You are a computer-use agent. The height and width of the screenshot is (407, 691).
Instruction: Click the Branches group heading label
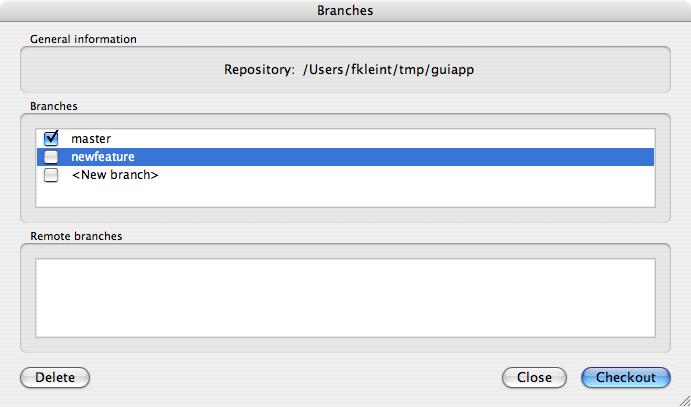pos(54,105)
